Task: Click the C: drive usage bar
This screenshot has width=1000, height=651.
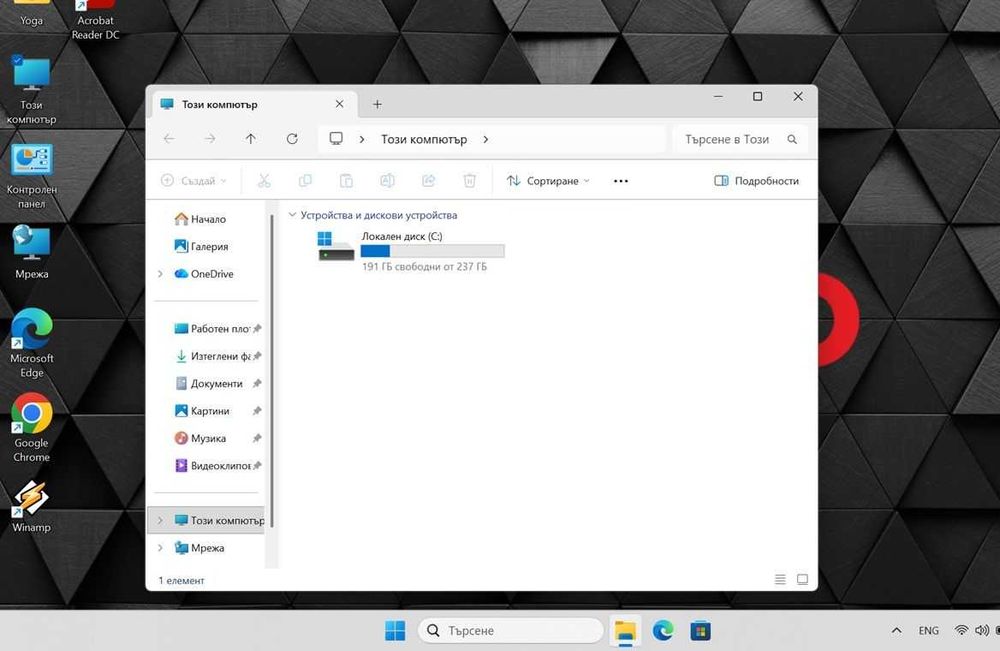Action: click(x=432, y=251)
